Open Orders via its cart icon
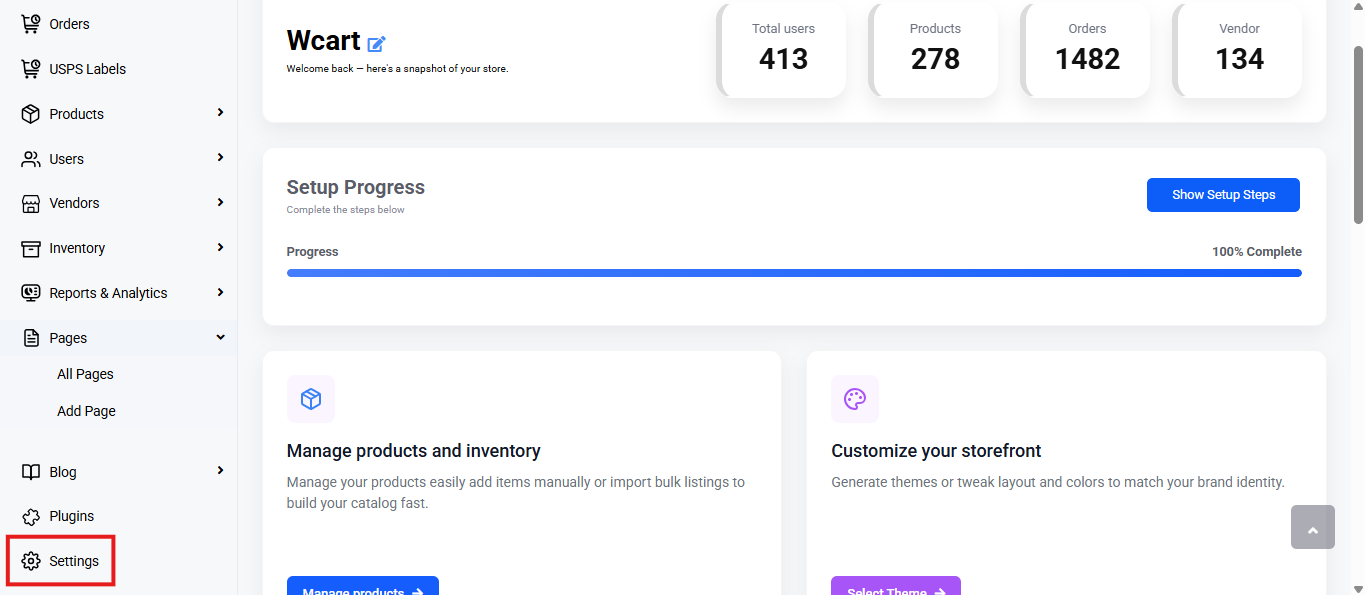This screenshot has width=1365, height=595. pyautogui.click(x=31, y=23)
